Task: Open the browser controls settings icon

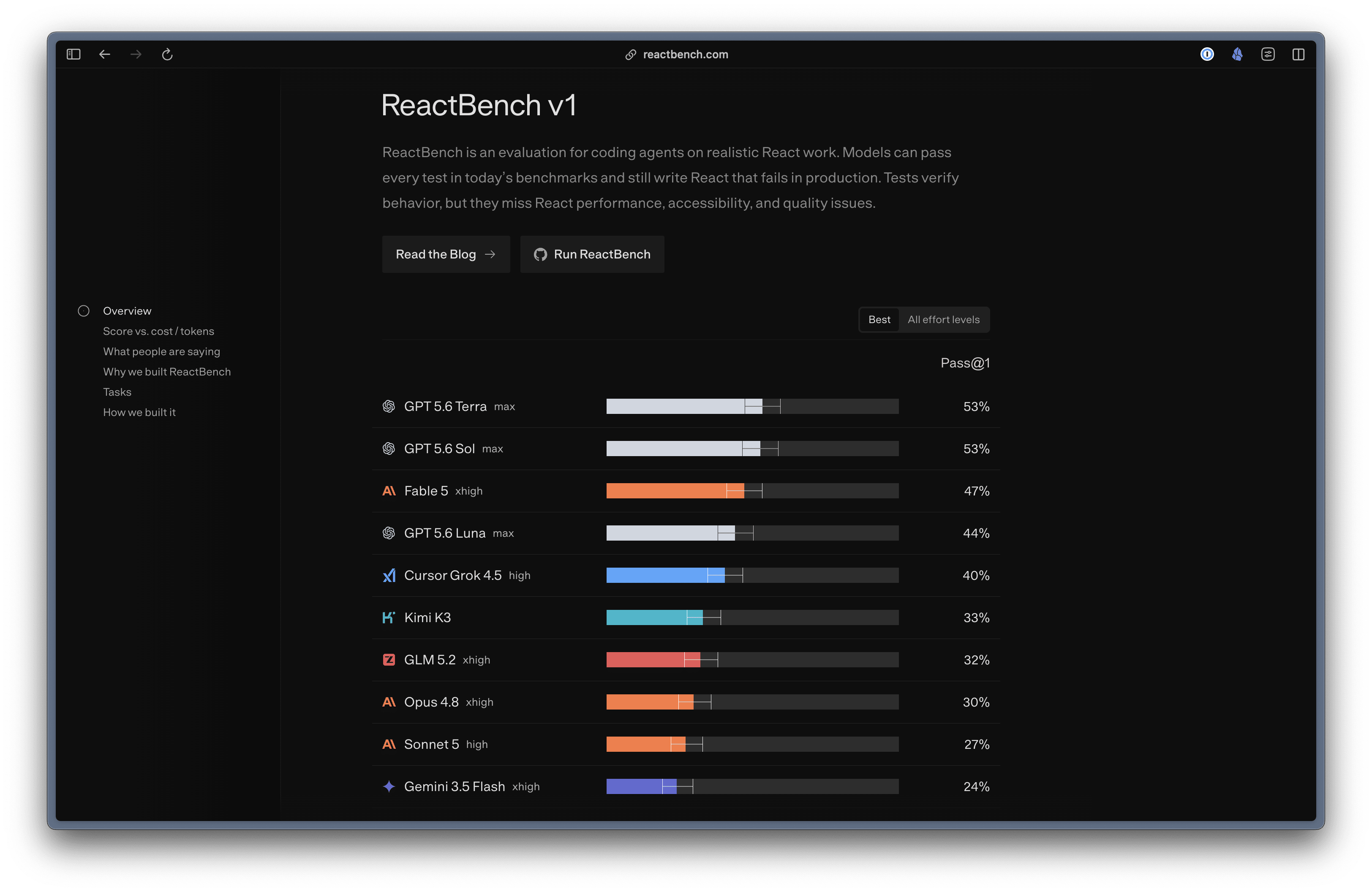Action: 1268,54
